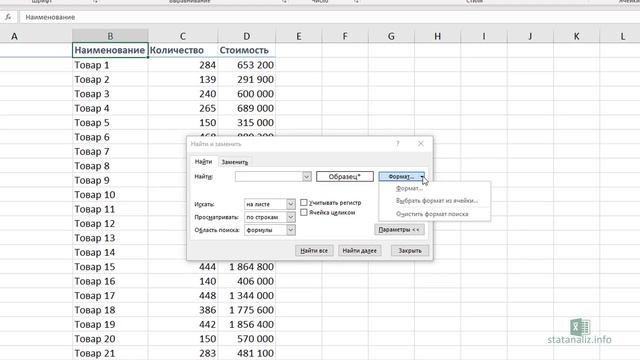Select cost cell 1 344 000

[x=247, y=296]
